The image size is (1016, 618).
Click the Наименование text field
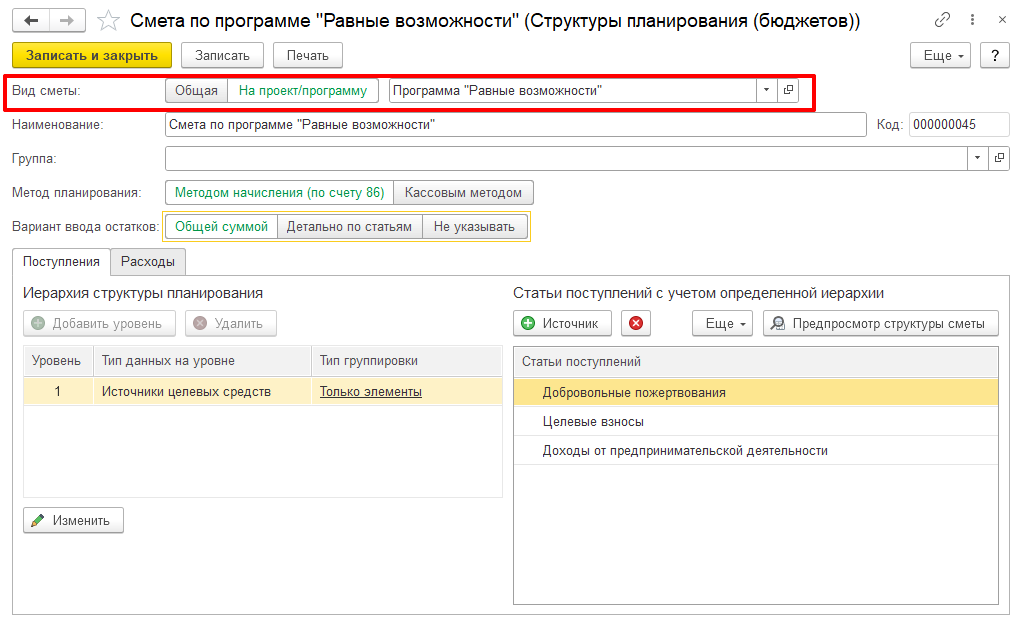(x=515, y=124)
